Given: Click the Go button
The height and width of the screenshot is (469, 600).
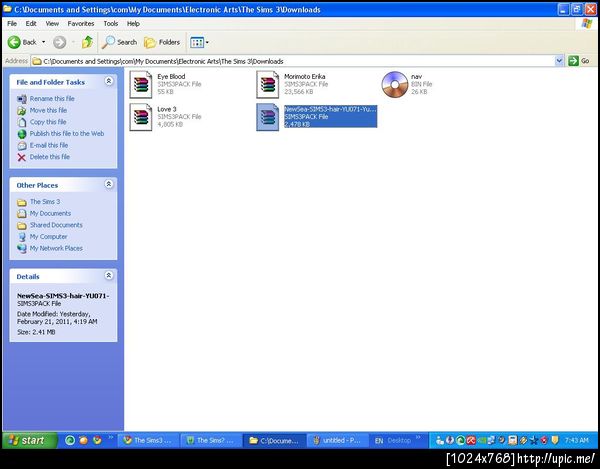Looking at the screenshot, I should click(579, 61).
